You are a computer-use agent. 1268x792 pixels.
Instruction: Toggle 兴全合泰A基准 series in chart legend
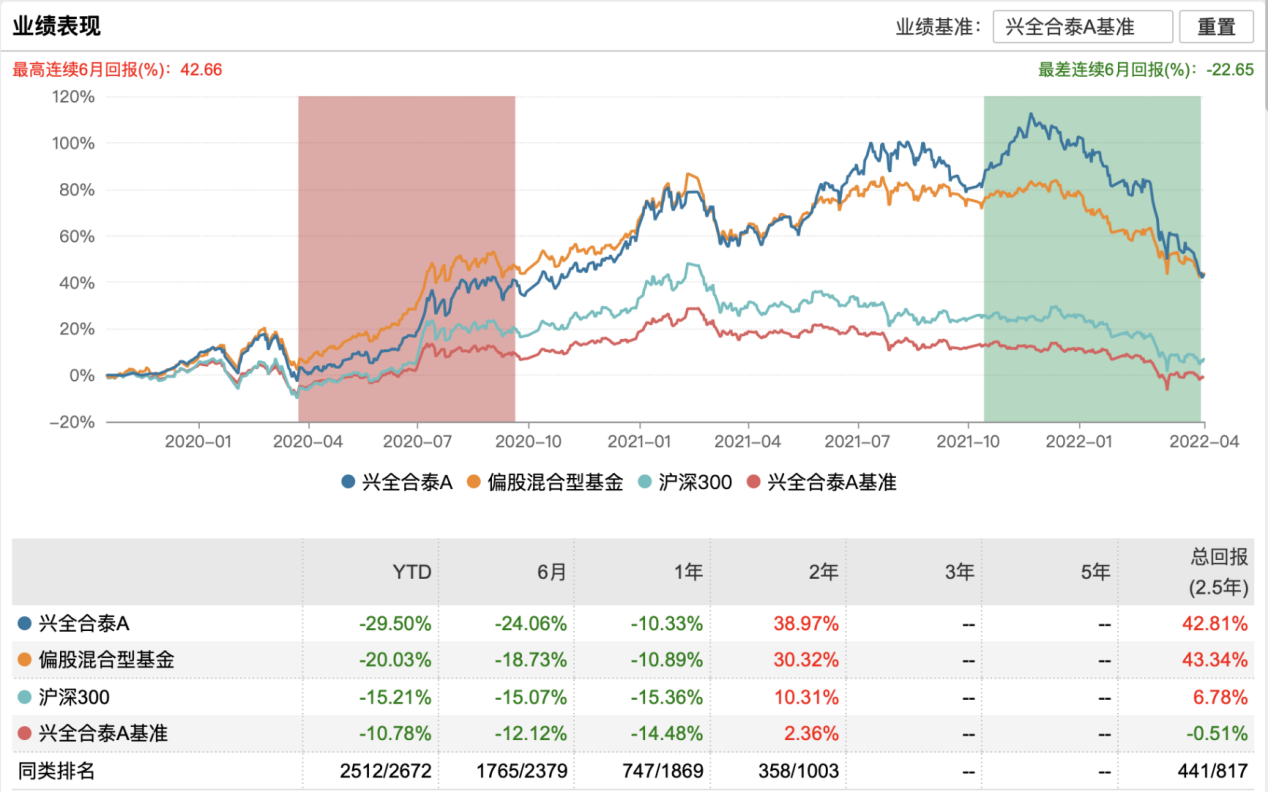coord(821,483)
